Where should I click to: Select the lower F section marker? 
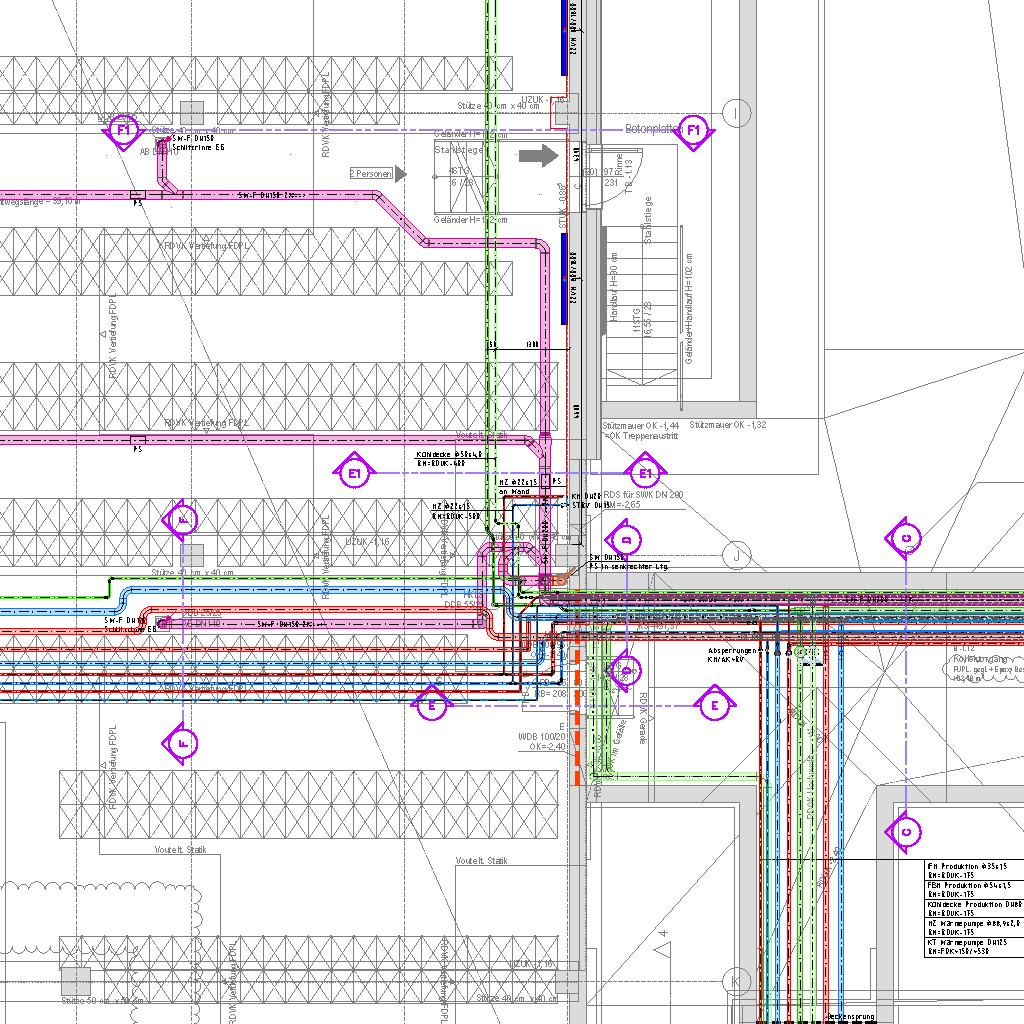pyautogui.click(x=181, y=743)
